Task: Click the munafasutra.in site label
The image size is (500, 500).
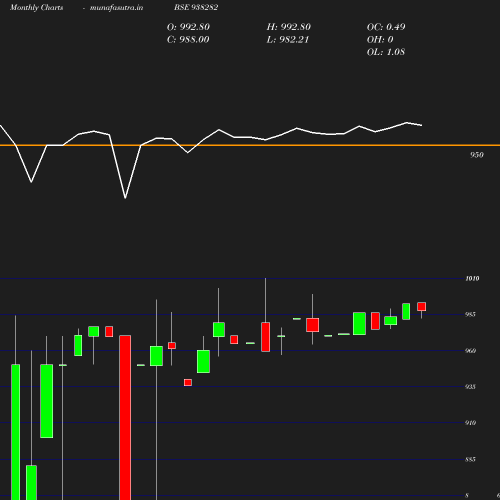Action: coord(116,7)
